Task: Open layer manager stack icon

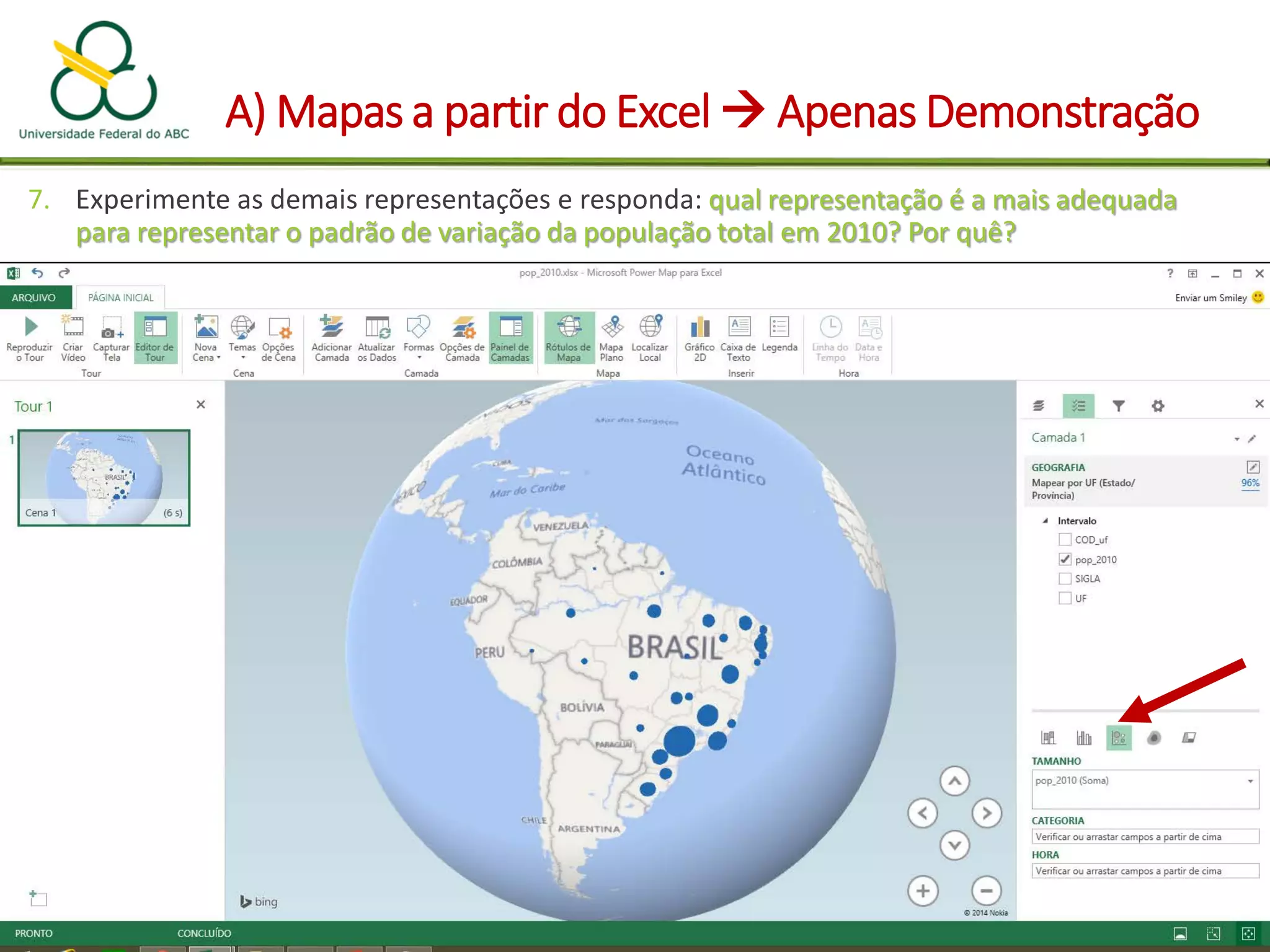Action: 1039,406
